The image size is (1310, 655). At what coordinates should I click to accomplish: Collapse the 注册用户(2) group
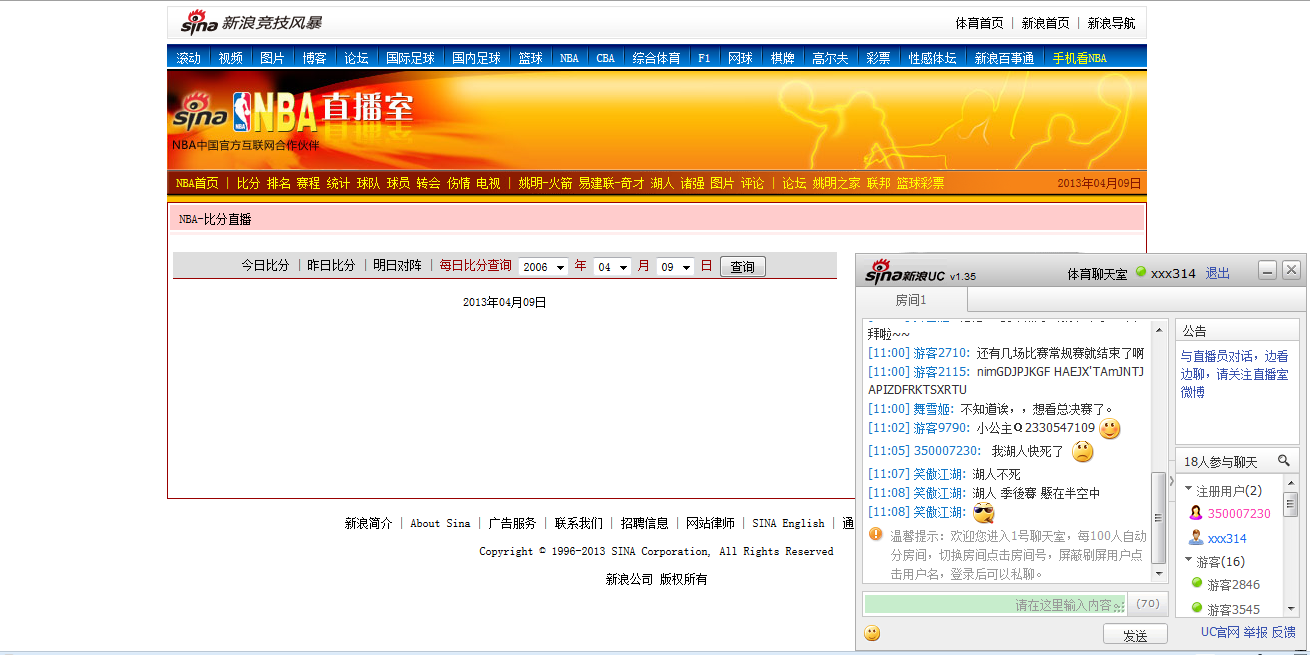pos(1189,490)
